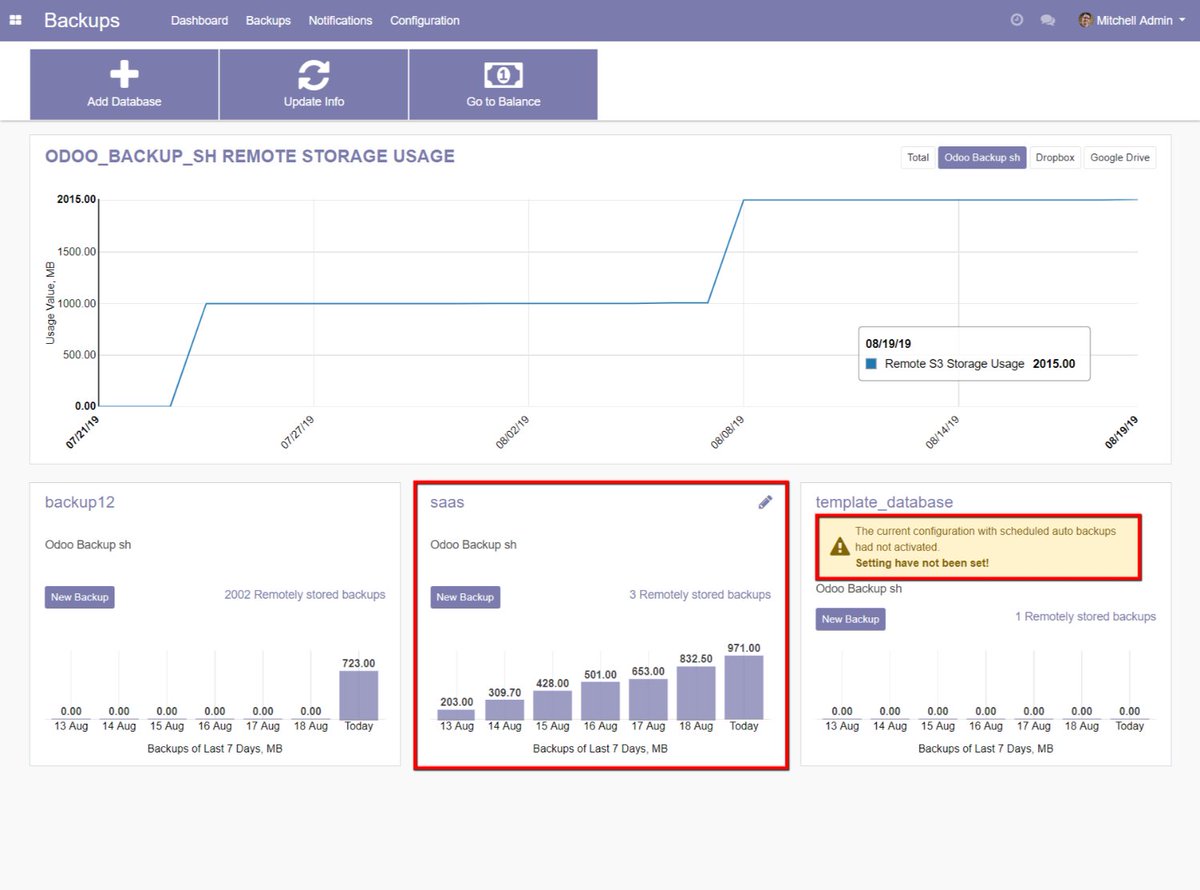Edit the saas database using pencil icon
This screenshot has width=1200, height=890.
pos(765,502)
